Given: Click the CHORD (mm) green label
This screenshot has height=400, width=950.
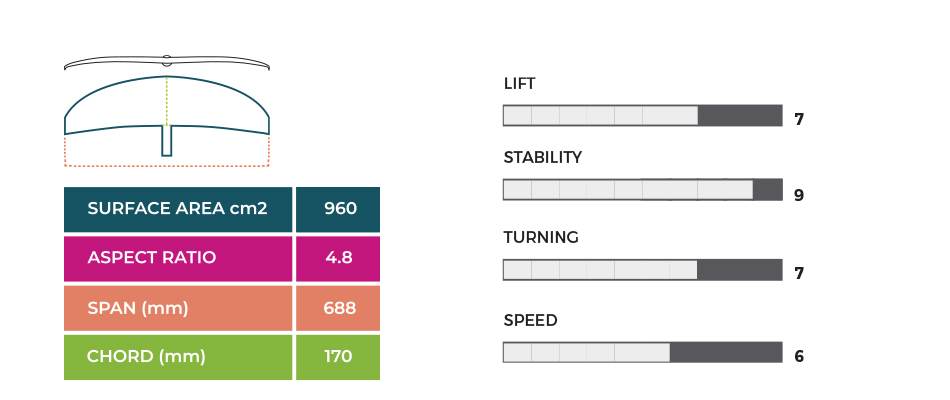Looking at the screenshot, I should click(178, 358).
